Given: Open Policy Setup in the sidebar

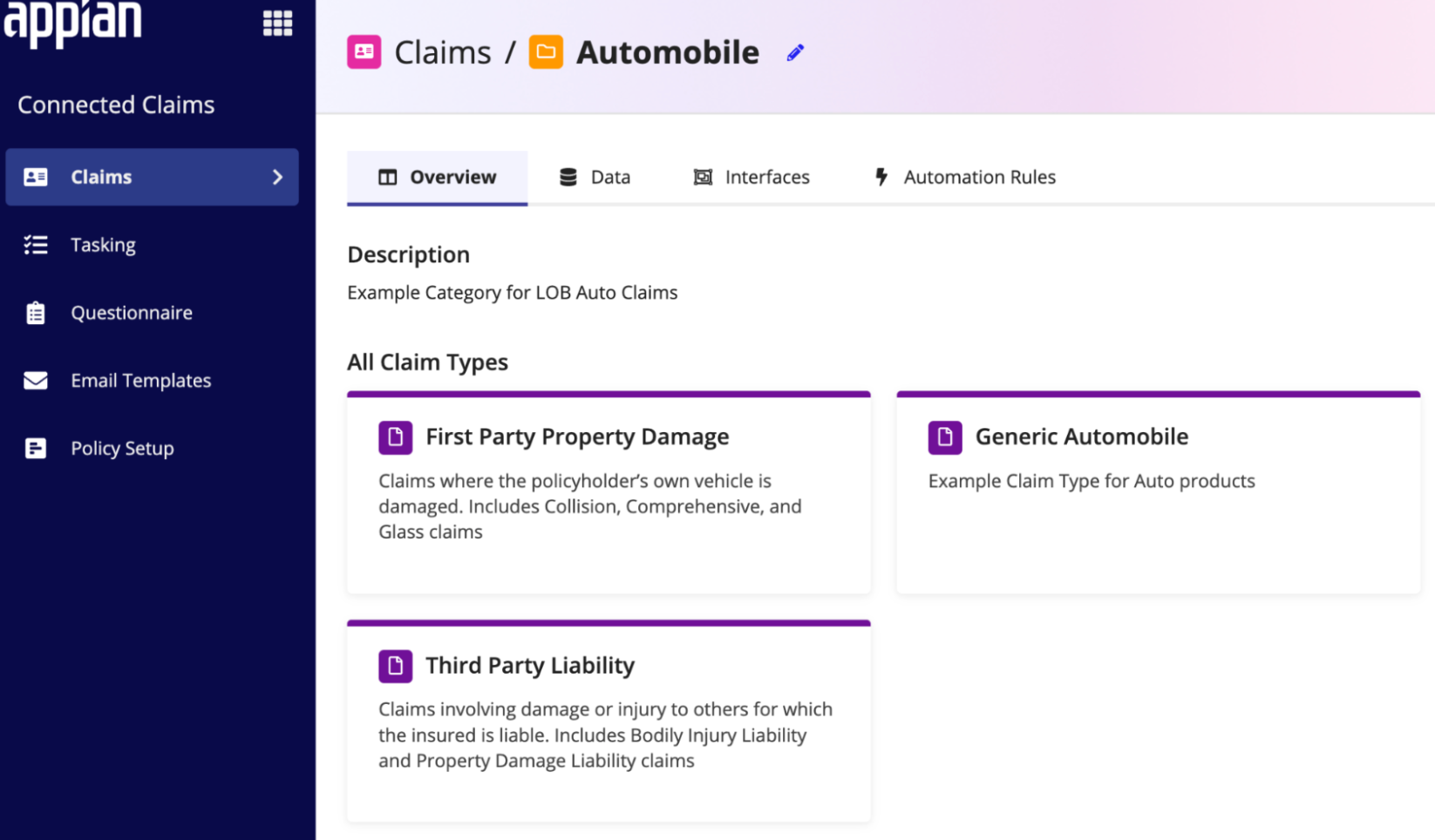Looking at the screenshot, I should click(x=152, y=449).
